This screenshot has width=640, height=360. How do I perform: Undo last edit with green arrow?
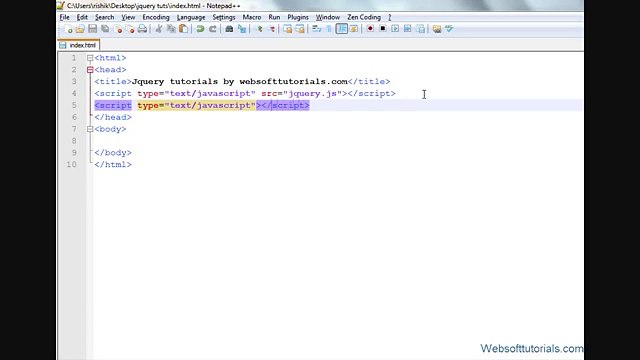[200, 29]
